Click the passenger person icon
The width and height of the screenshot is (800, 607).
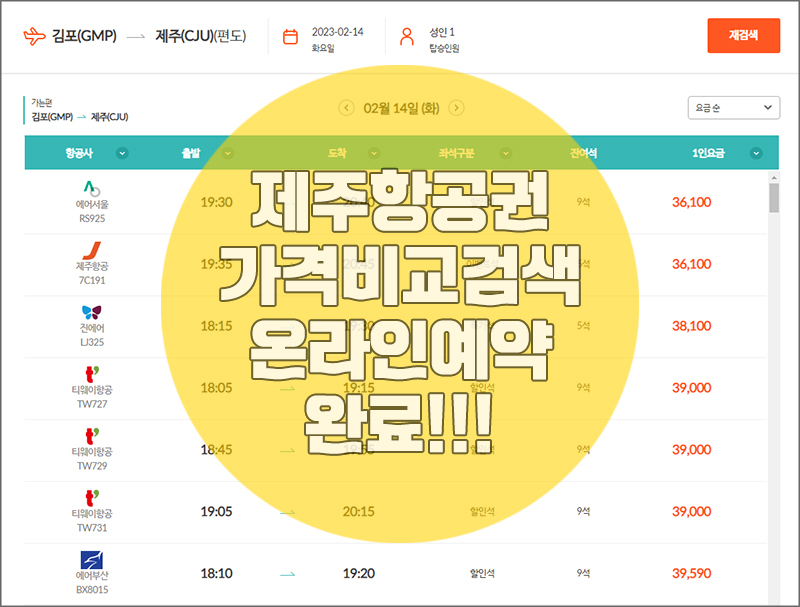click(x=407, y=37)
